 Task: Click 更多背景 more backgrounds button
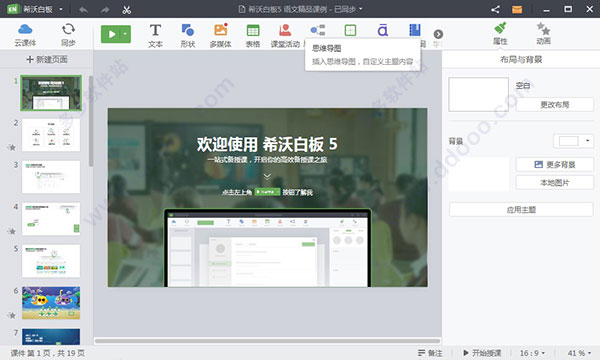point(554,165)
